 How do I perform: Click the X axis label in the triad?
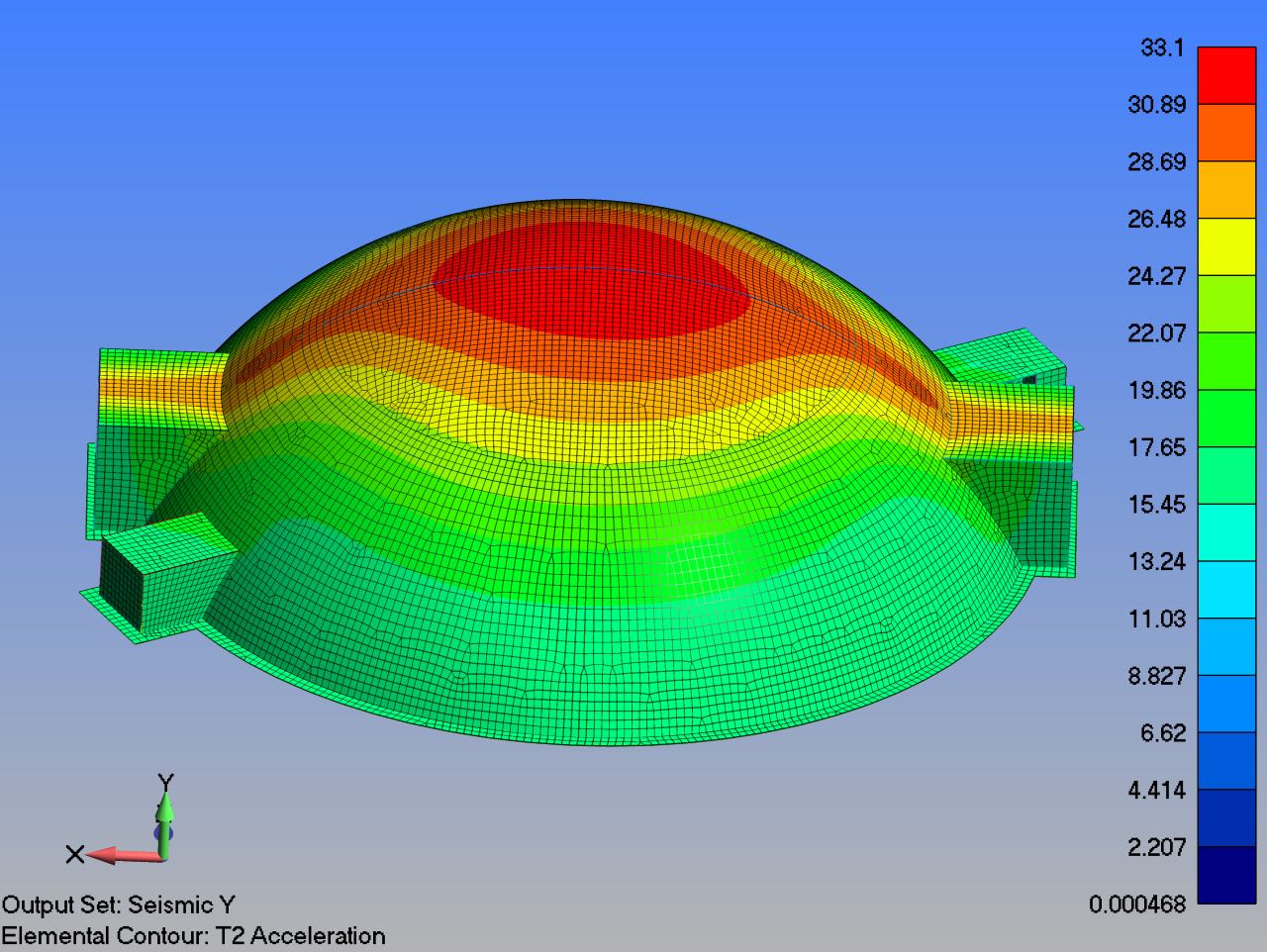(73, 853)
